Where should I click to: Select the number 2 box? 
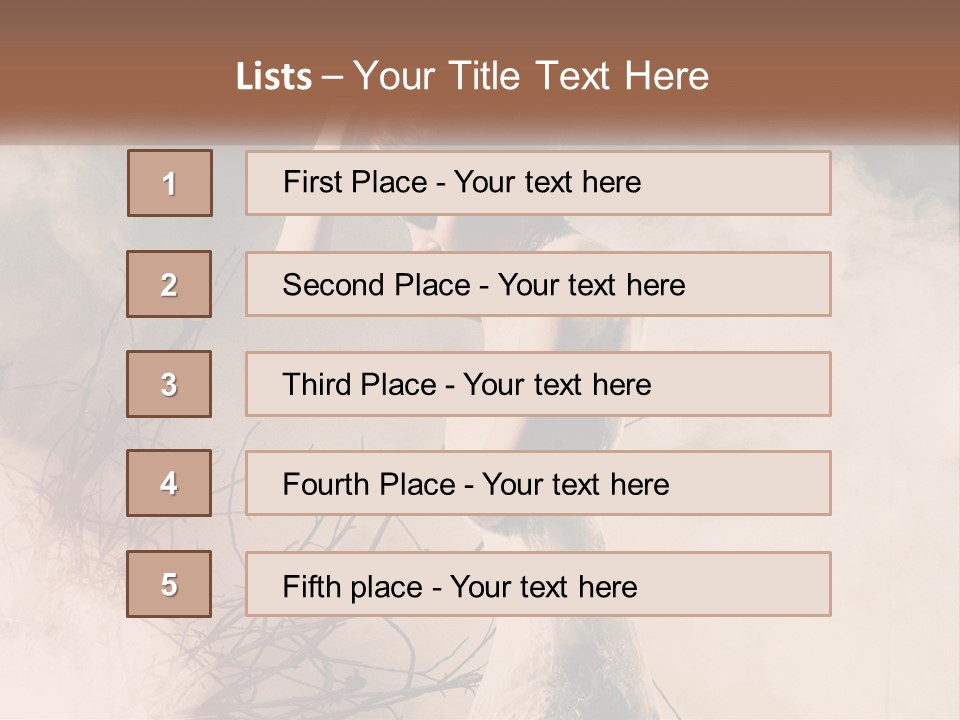(x=169, y=284)
